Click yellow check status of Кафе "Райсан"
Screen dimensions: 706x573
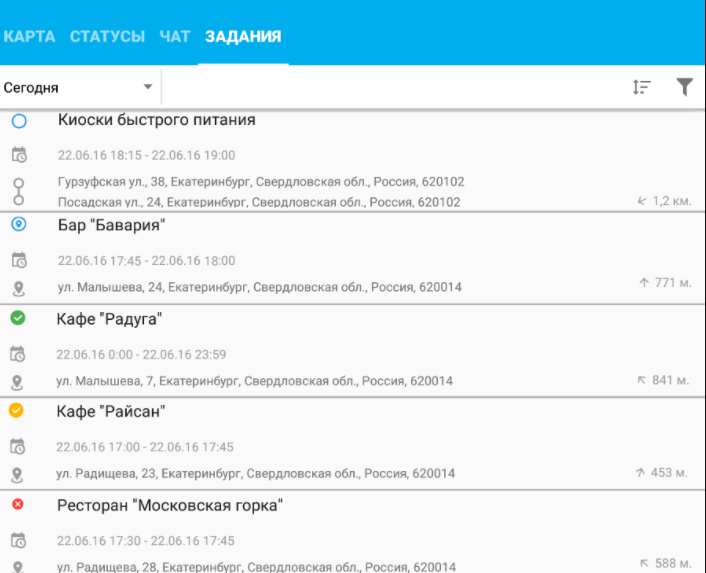pyautogui.click(x=16, y=411)
